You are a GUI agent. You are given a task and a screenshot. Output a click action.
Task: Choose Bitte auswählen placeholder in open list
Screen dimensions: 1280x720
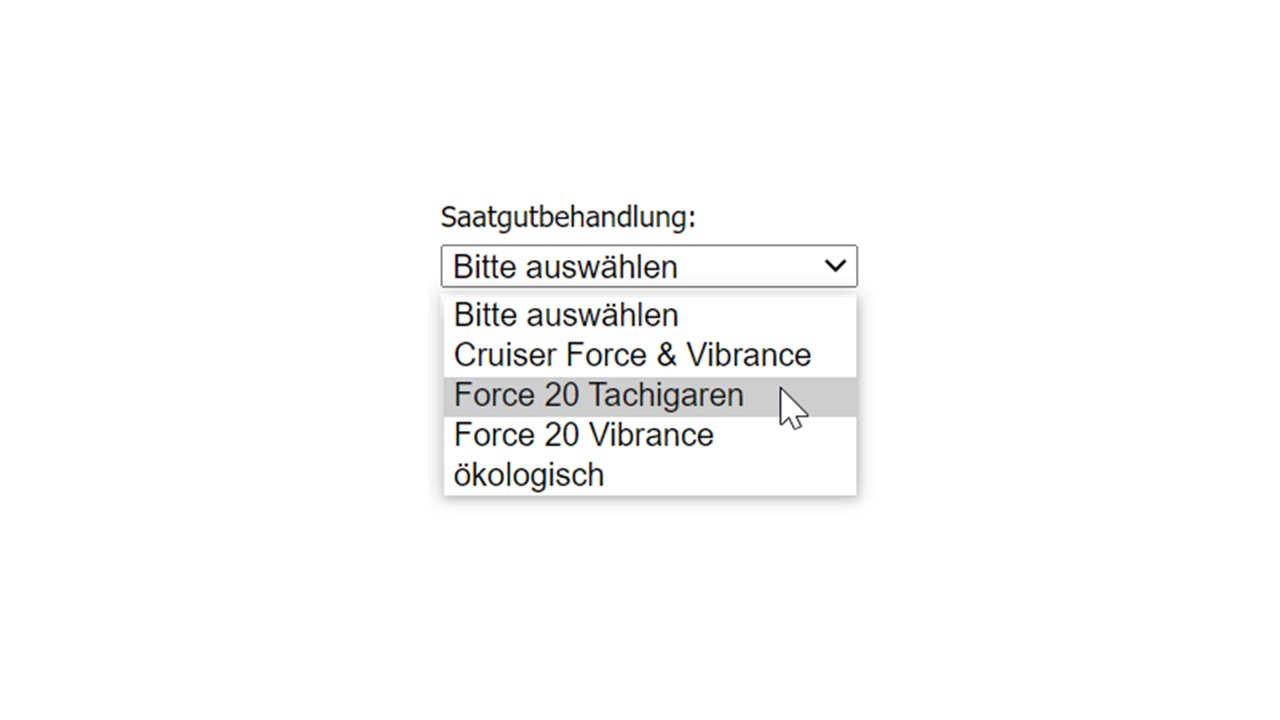[x=566, y=316]
